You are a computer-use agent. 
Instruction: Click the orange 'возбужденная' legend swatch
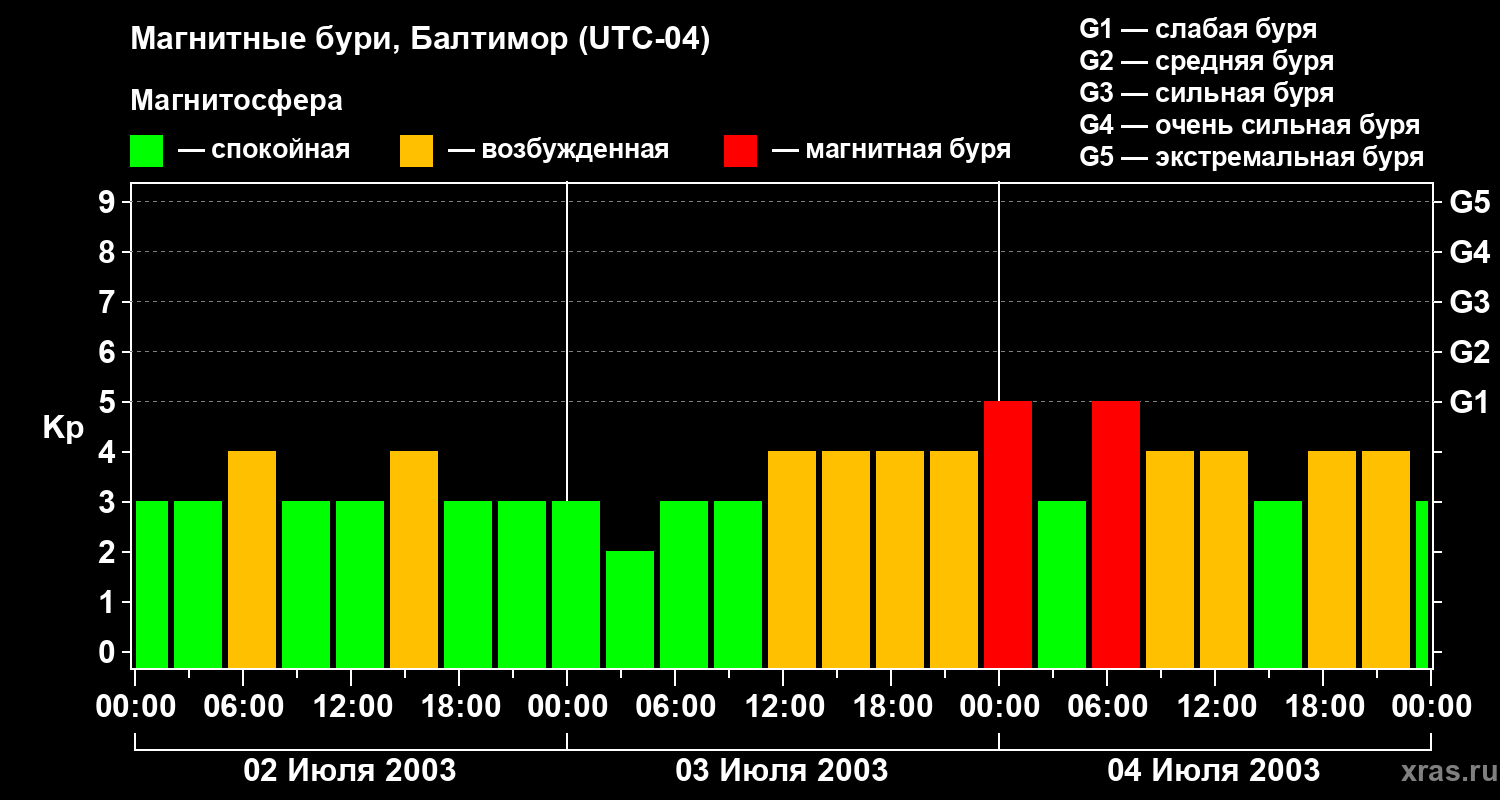coord(416,151)
